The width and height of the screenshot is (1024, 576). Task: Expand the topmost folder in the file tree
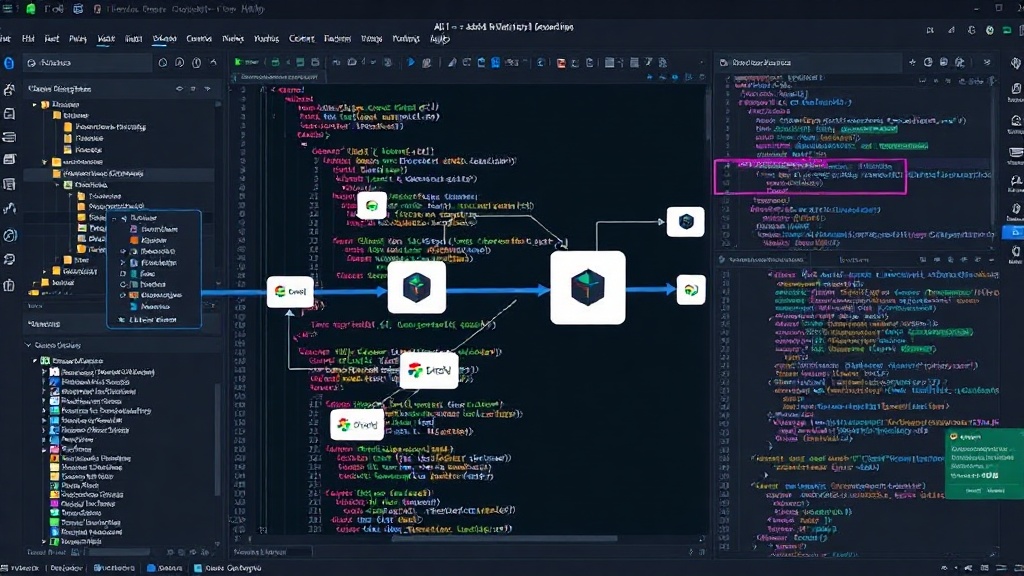point(35,104)
